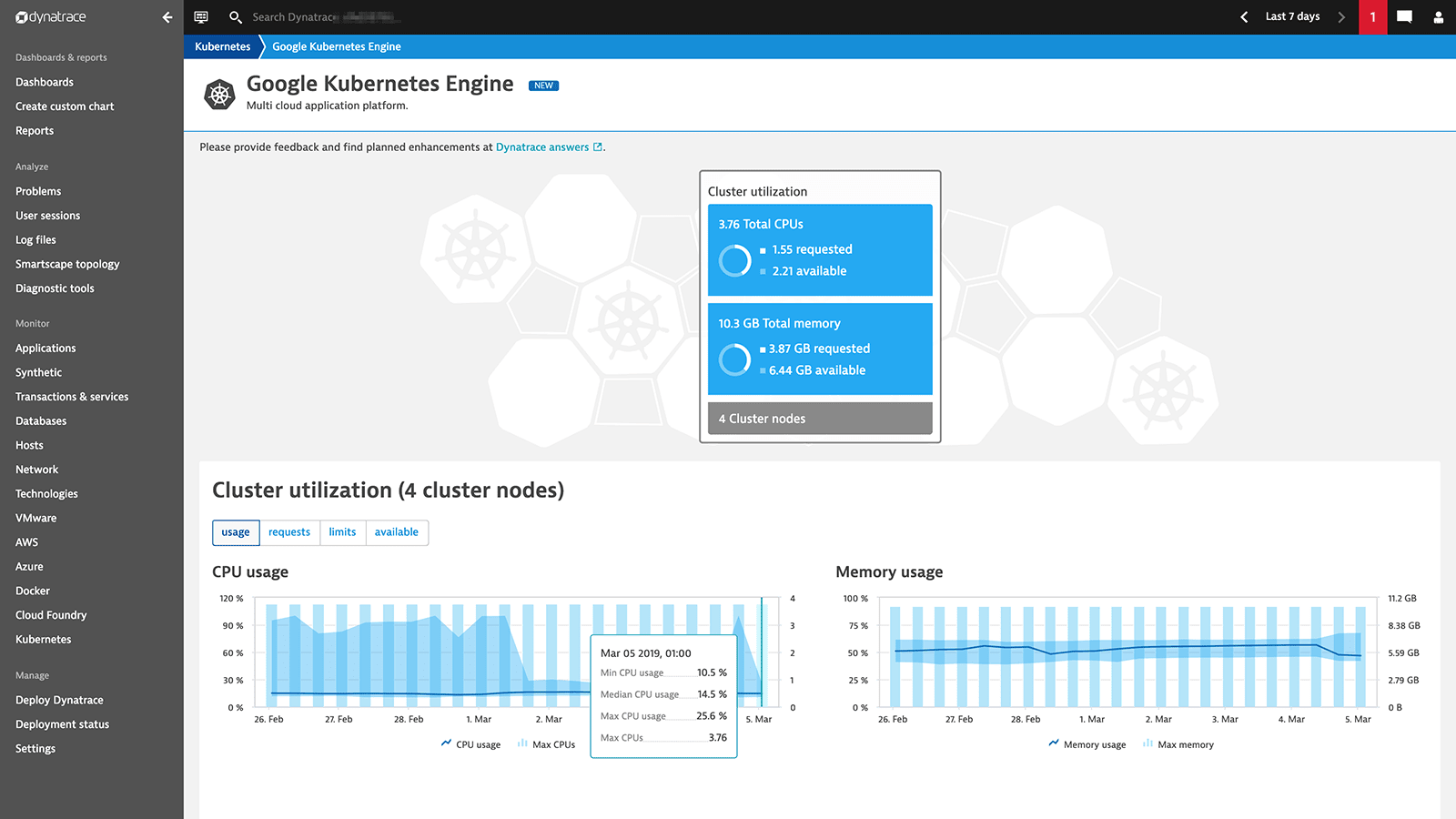Click Google Kubernetes Engine breadcrumb

tap(337, 46)
